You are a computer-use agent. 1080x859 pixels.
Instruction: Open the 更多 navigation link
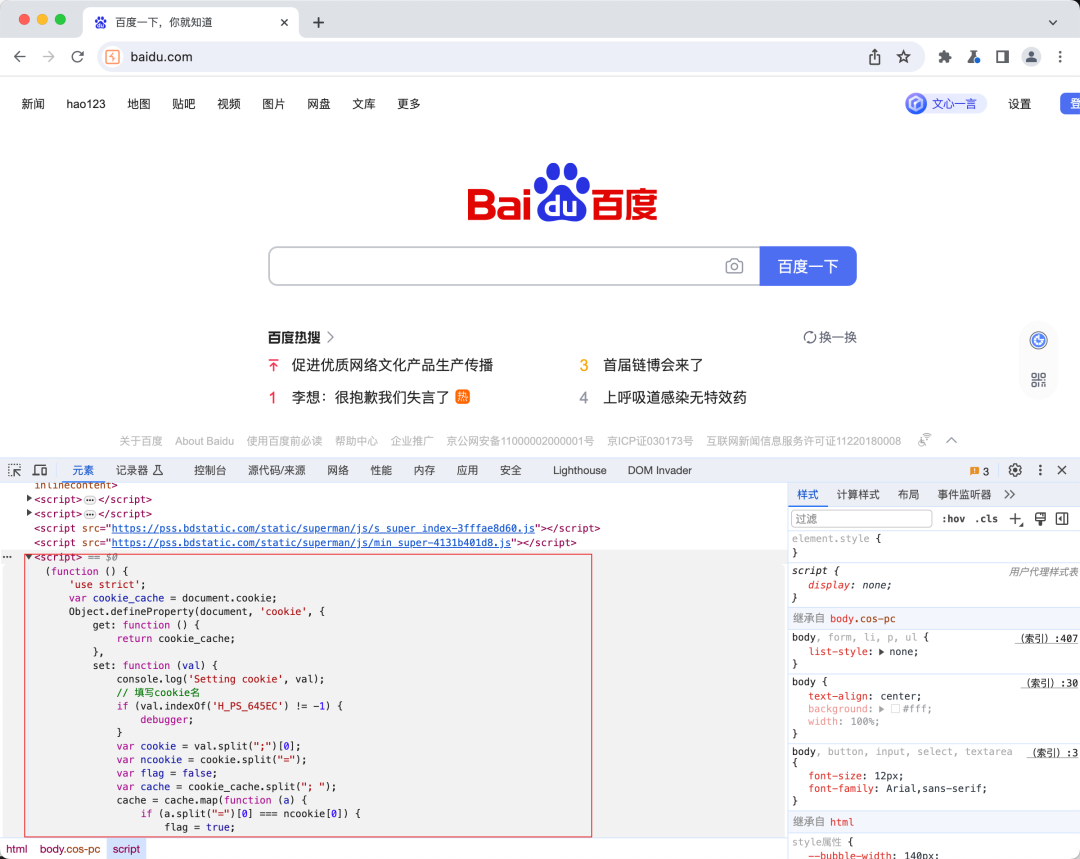coord(408,104)
